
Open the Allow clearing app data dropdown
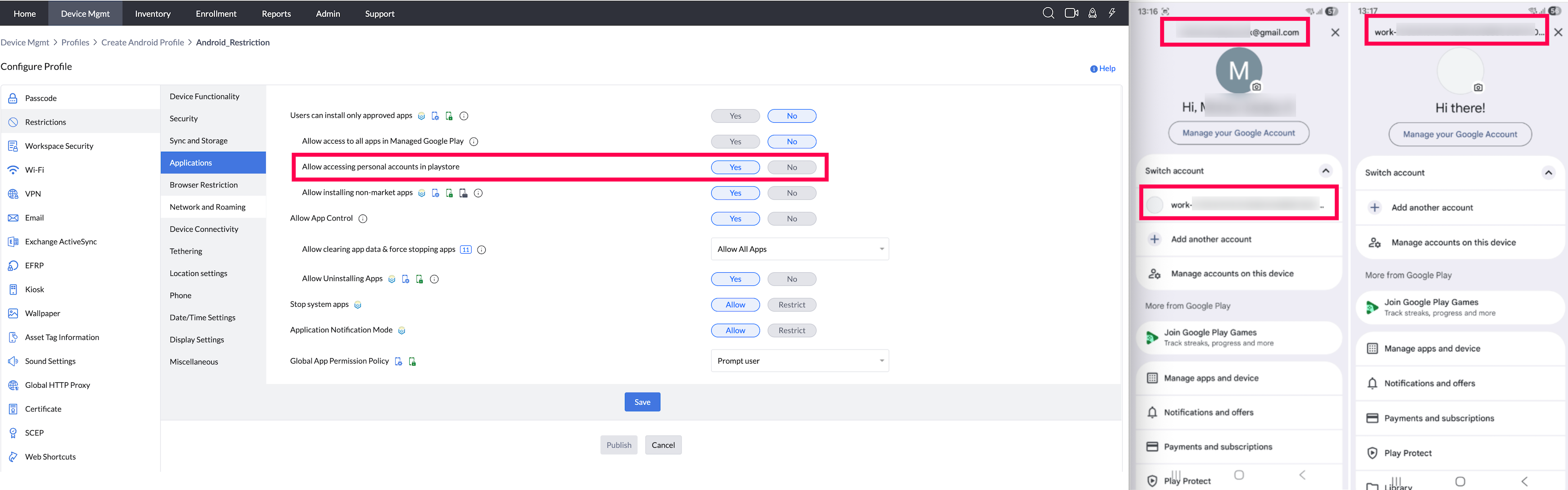(x=799, y=248)
